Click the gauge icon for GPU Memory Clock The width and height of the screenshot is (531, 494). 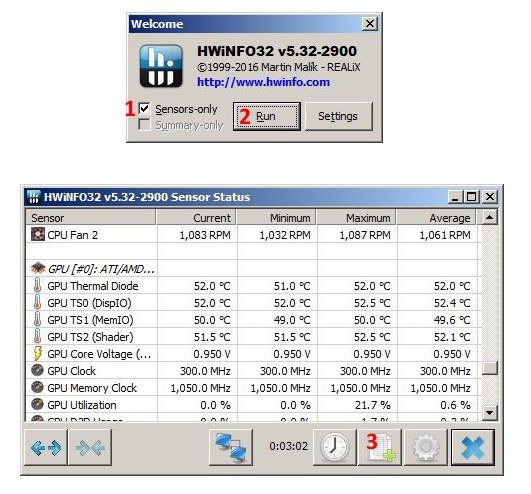coord(37,387)
